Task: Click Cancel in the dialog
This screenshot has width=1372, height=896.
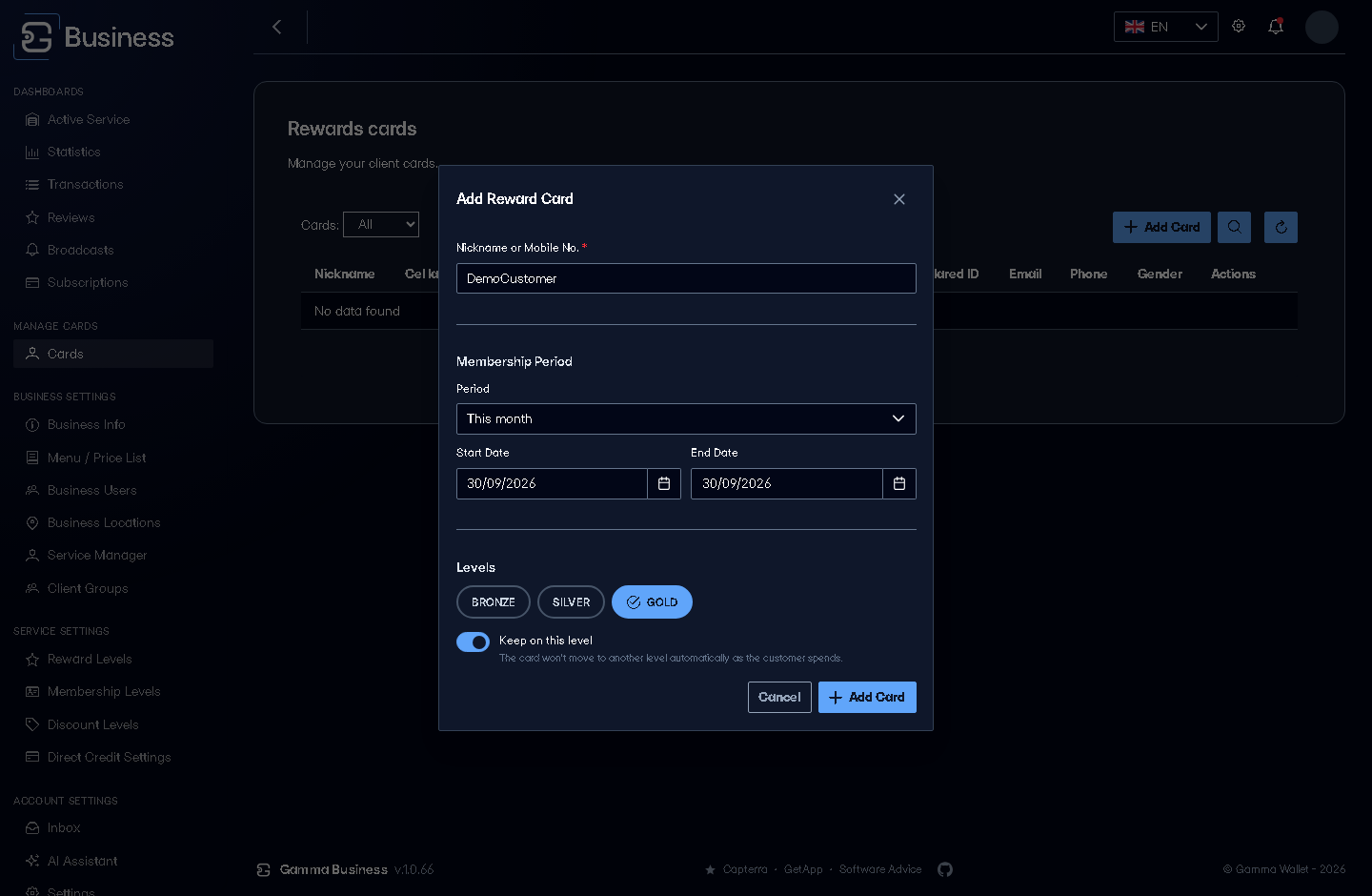Action: coord(779,698)
